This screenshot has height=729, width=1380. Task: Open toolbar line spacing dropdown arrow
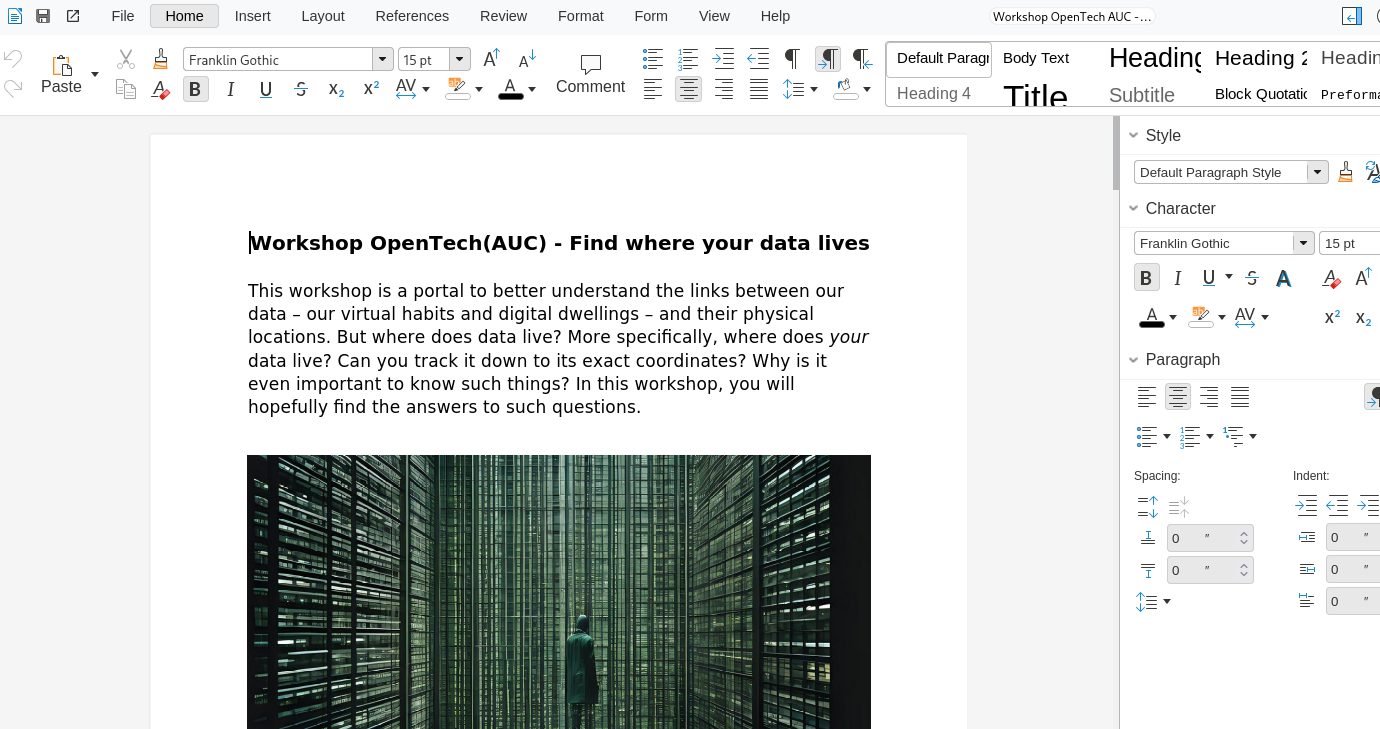(814, 89)
